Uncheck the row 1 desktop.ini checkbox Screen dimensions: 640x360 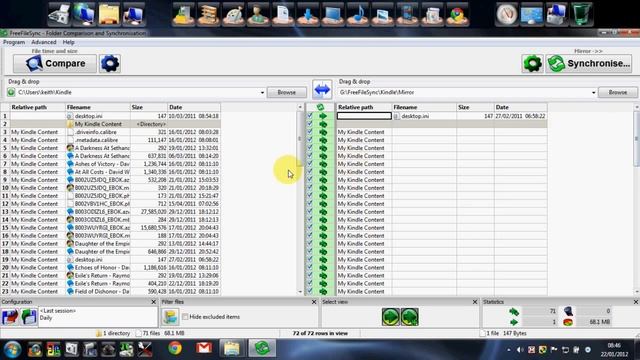point(310,116)
